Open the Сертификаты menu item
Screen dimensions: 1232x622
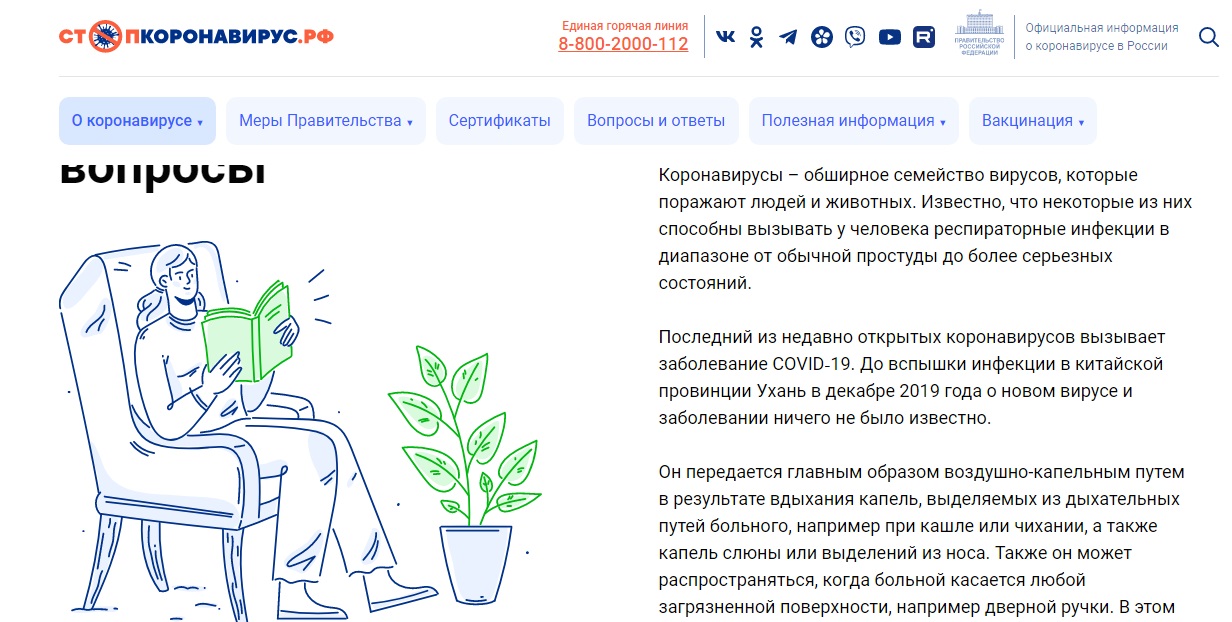tap(500, 121)
